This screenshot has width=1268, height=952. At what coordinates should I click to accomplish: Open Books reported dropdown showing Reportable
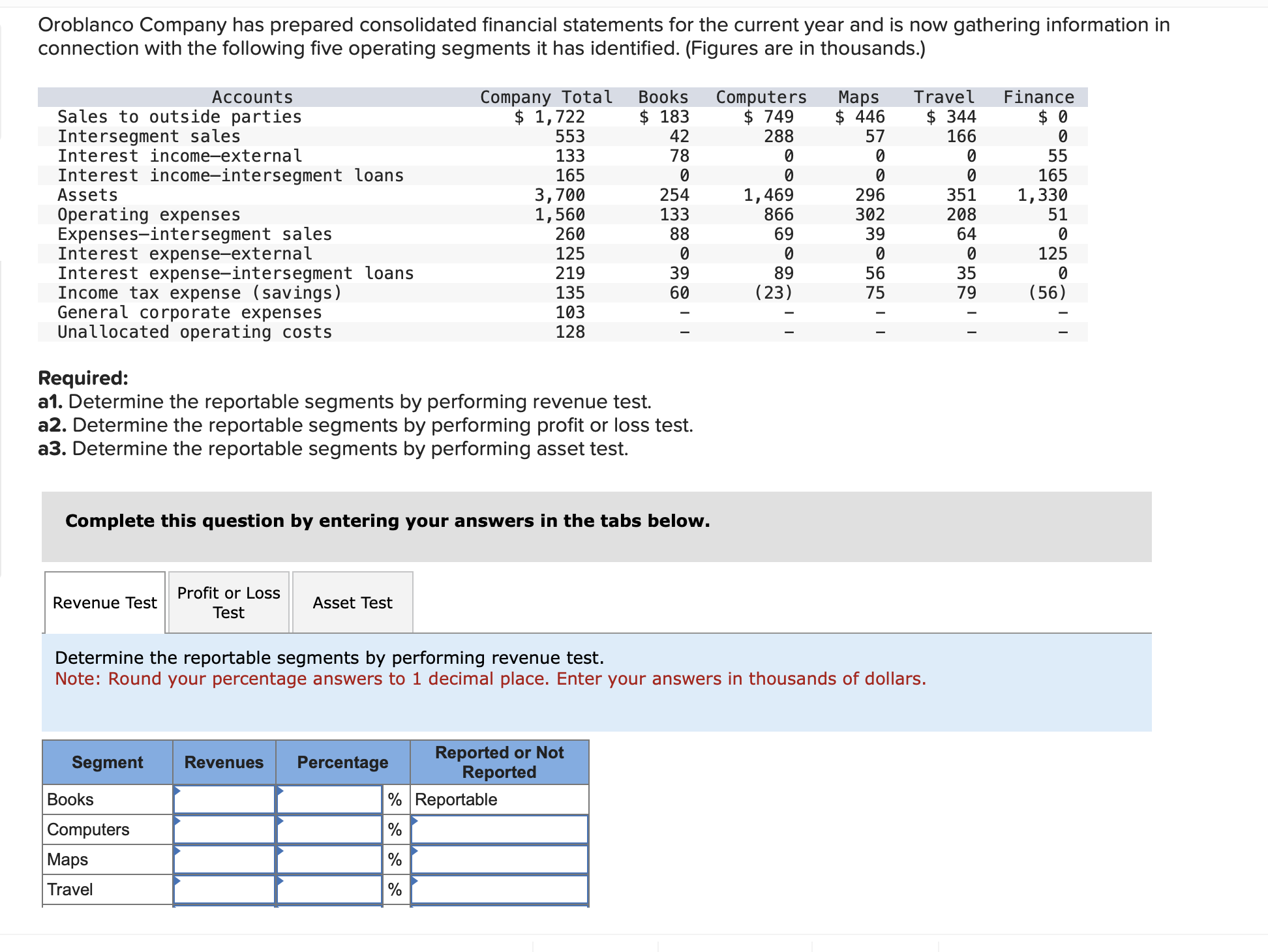coord(499,799)
